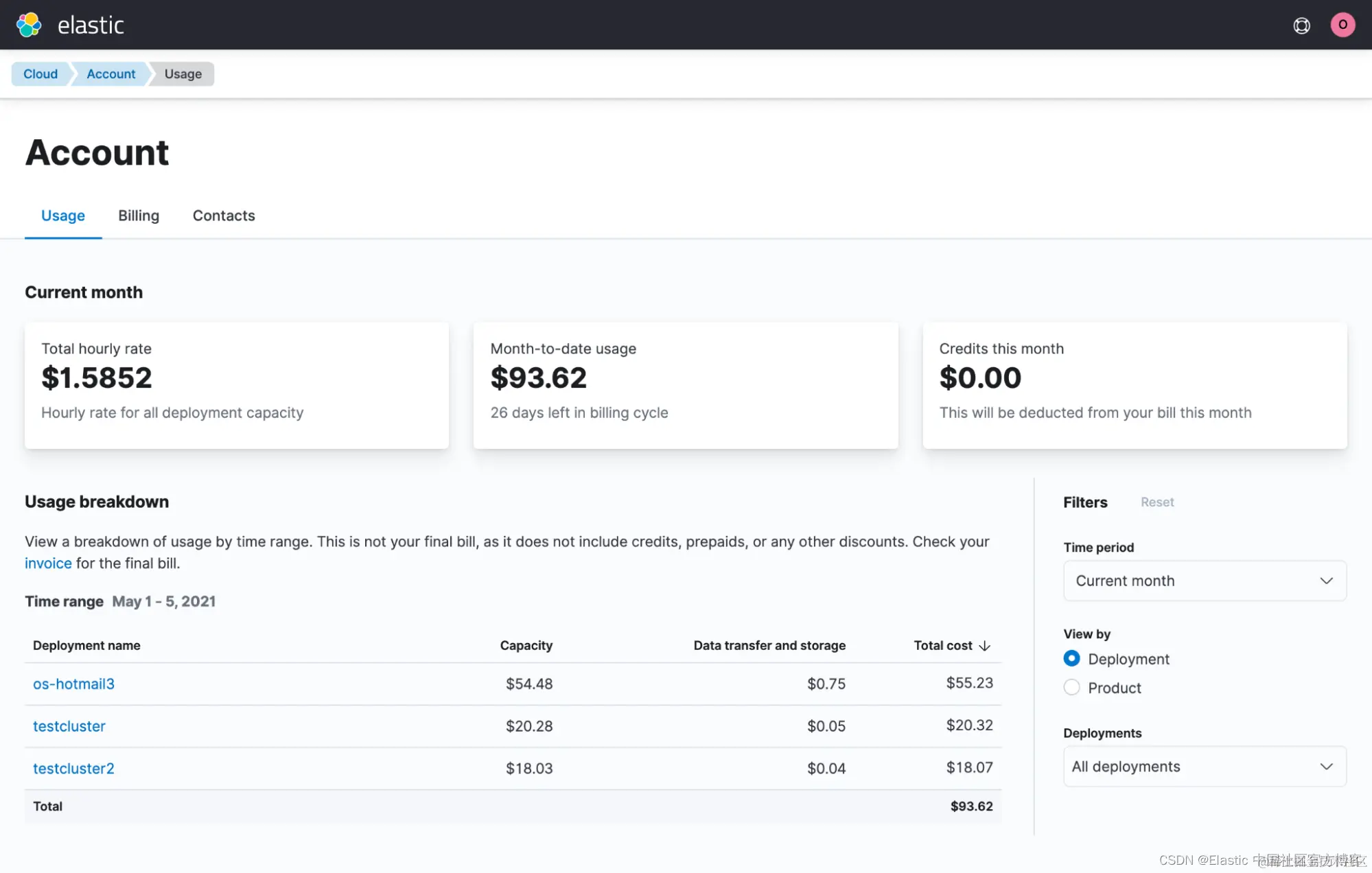Screen dimensions: 1372x873
Task: Go to the Account breadcrumb
Action: click(111, 74)
